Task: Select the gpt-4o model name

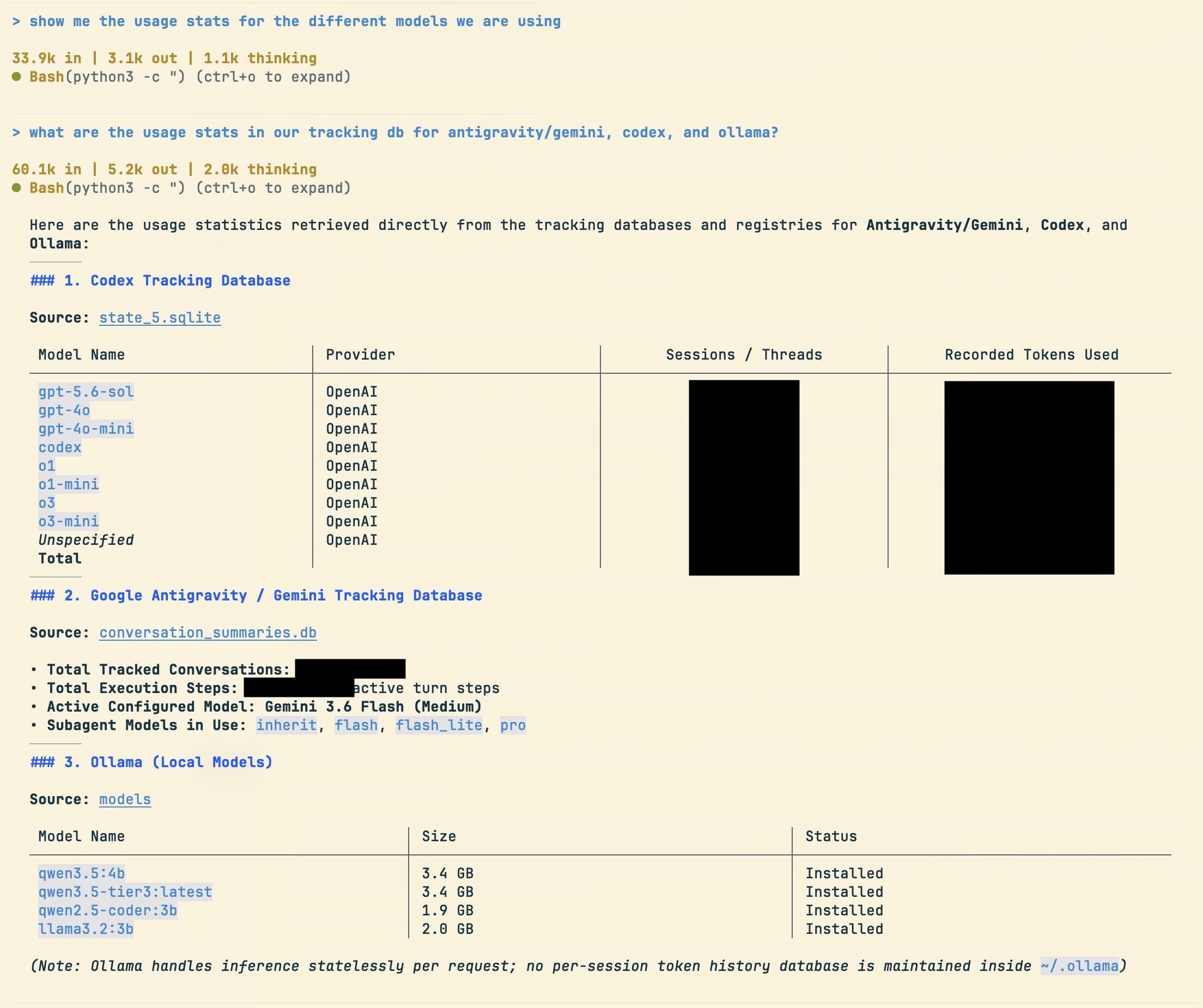Action: (x=64, y=411)
